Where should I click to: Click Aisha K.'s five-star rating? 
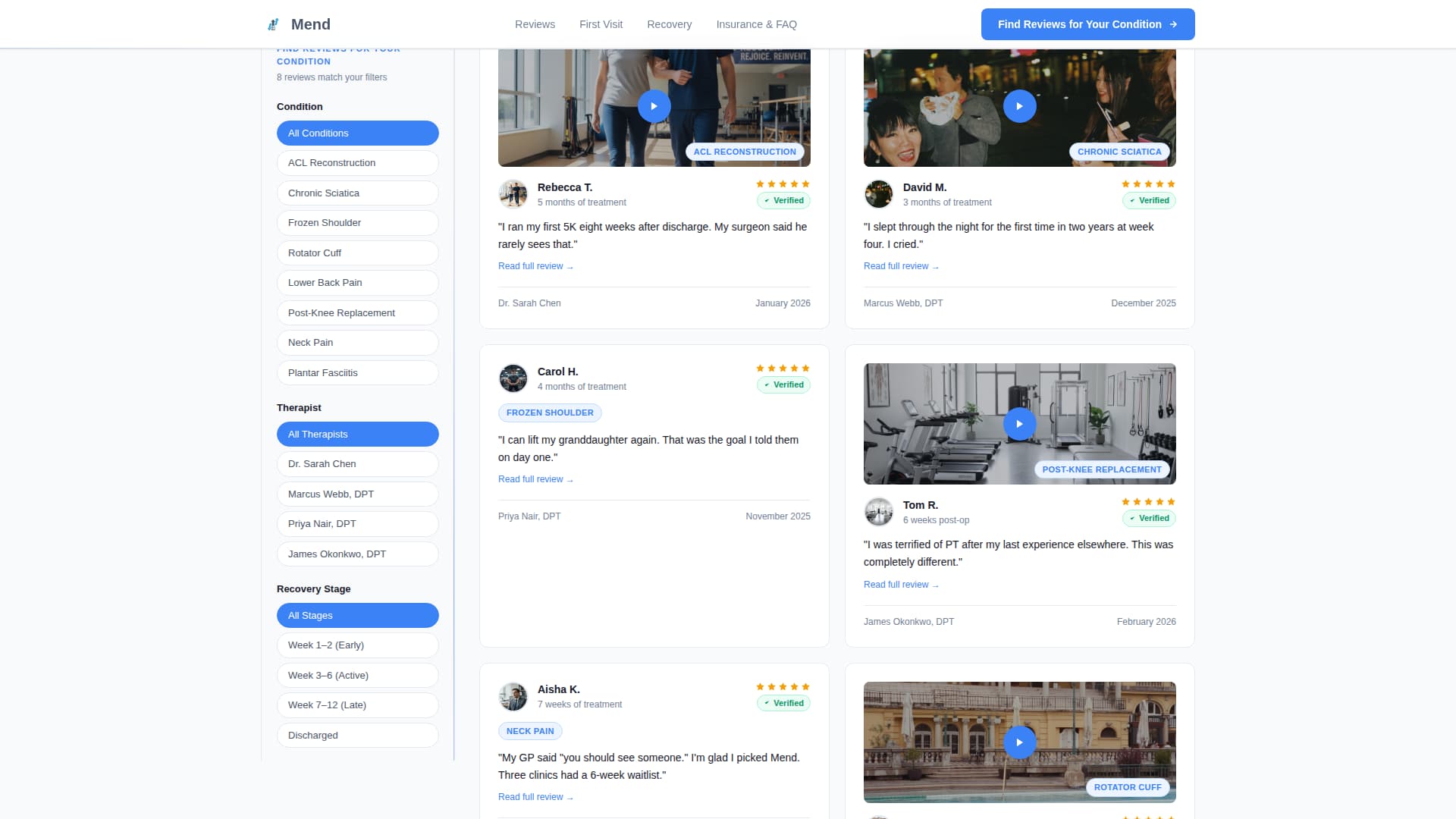point(783,687)
